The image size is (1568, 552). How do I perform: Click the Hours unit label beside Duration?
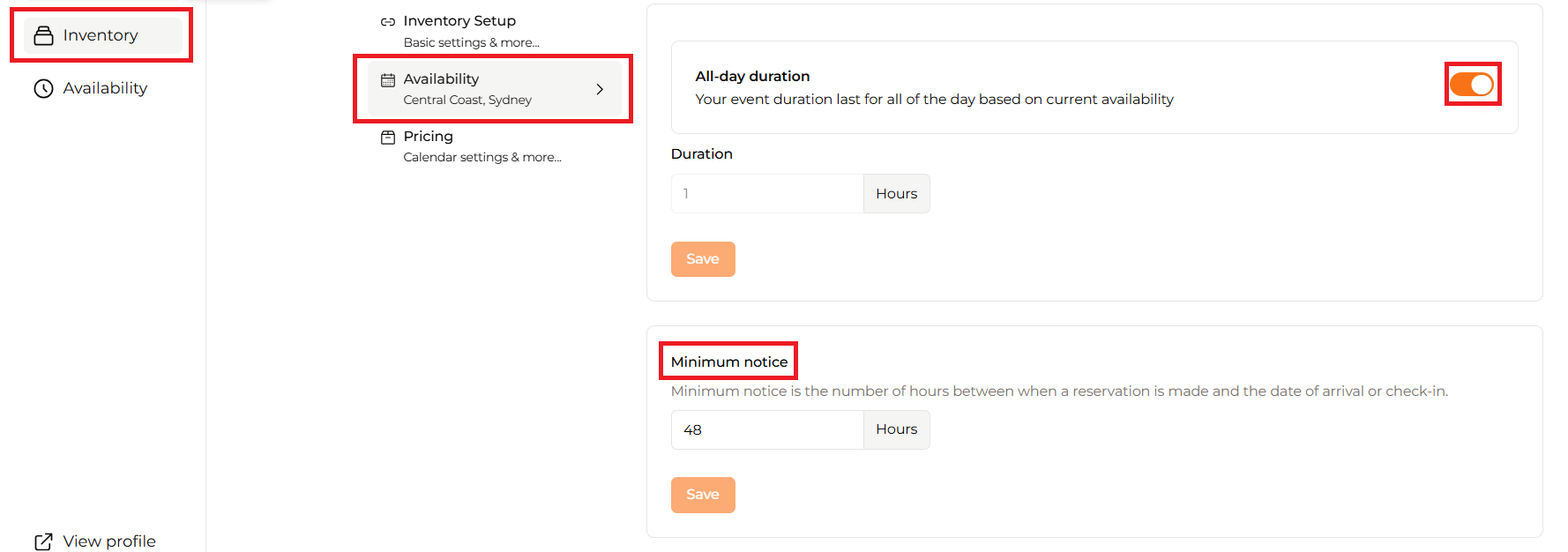click(896, 193)
